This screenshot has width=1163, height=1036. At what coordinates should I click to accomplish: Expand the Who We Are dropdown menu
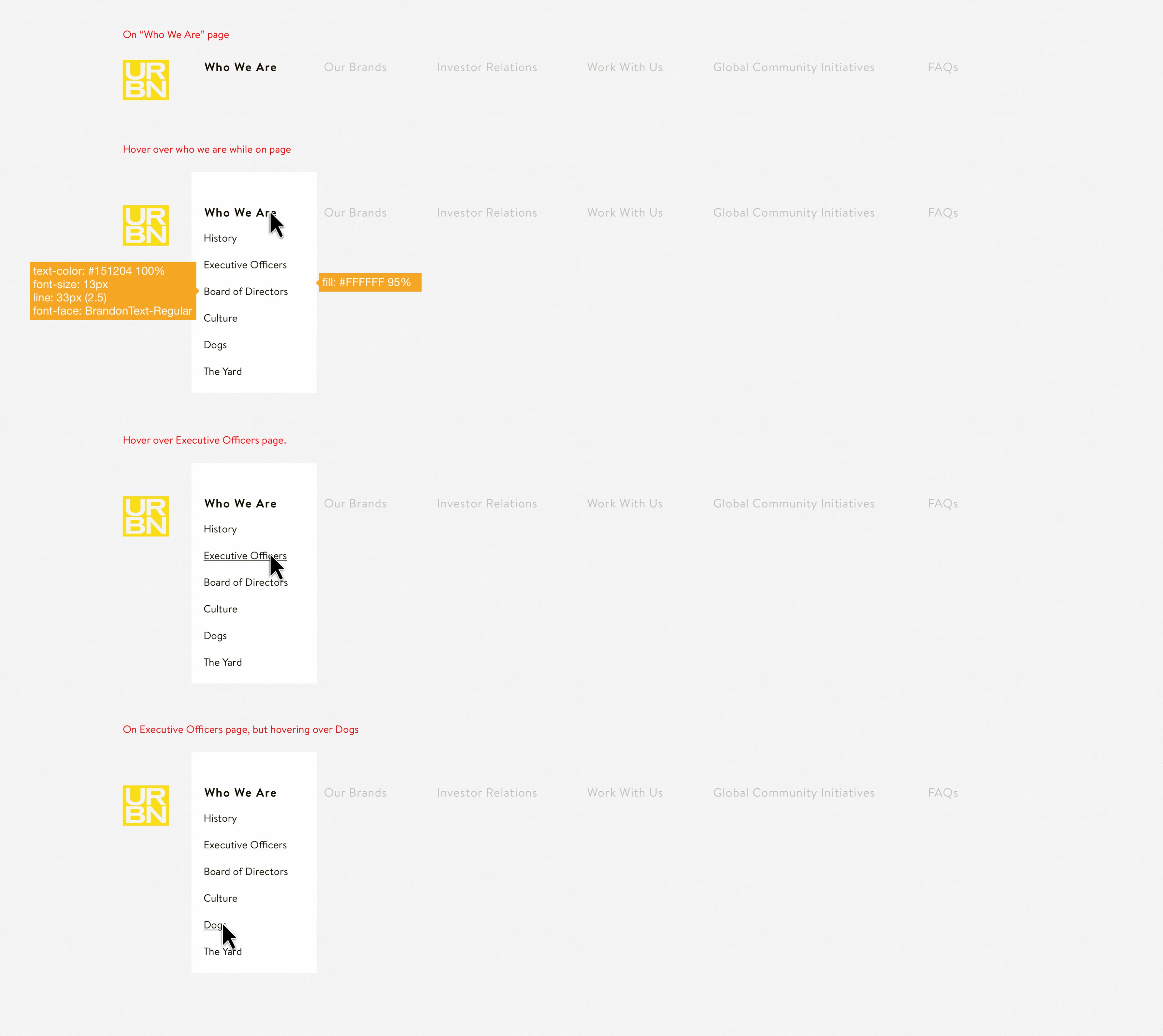240,67
